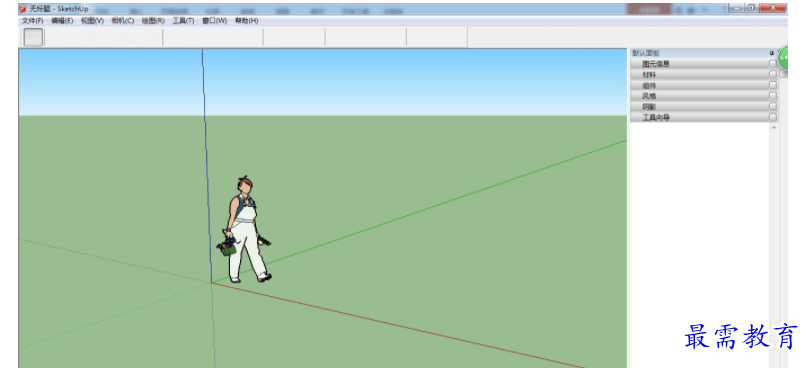Expand the 材料 panel
This screenshot has width=806, height=368.
(704, 75)
